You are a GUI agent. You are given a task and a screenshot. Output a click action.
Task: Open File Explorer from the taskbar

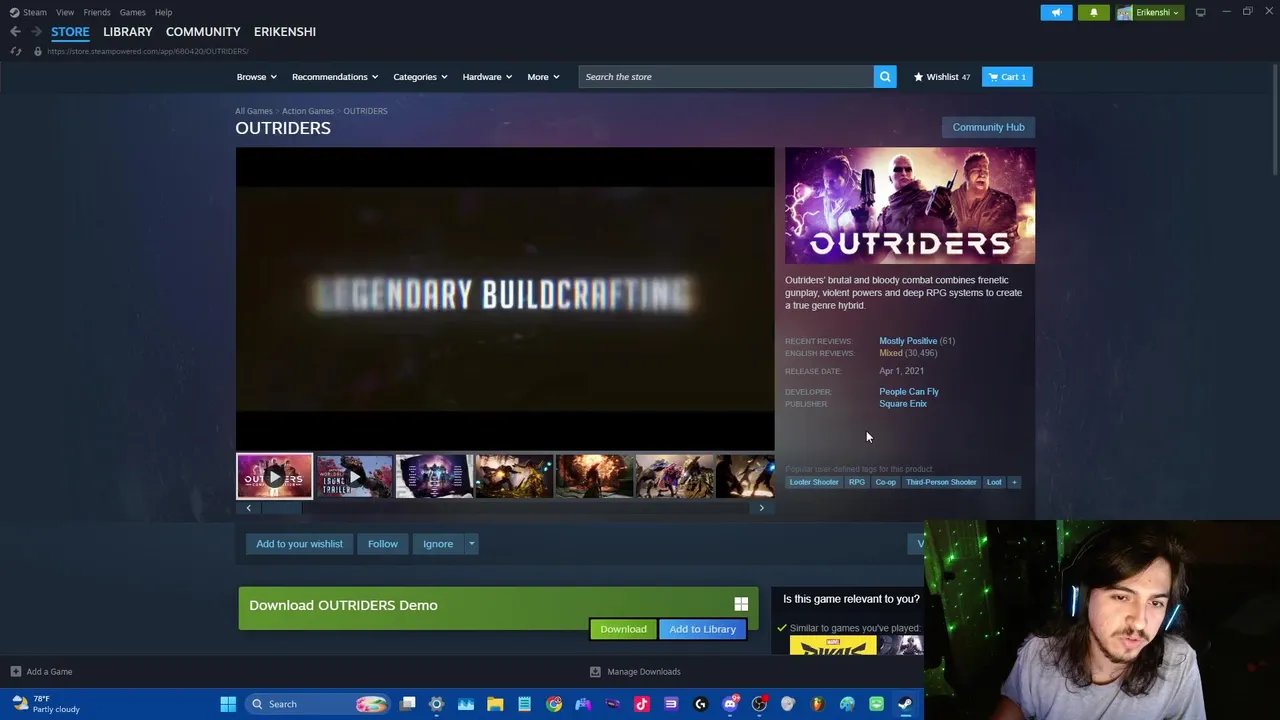pyautogui.click(x=495, y=704)
